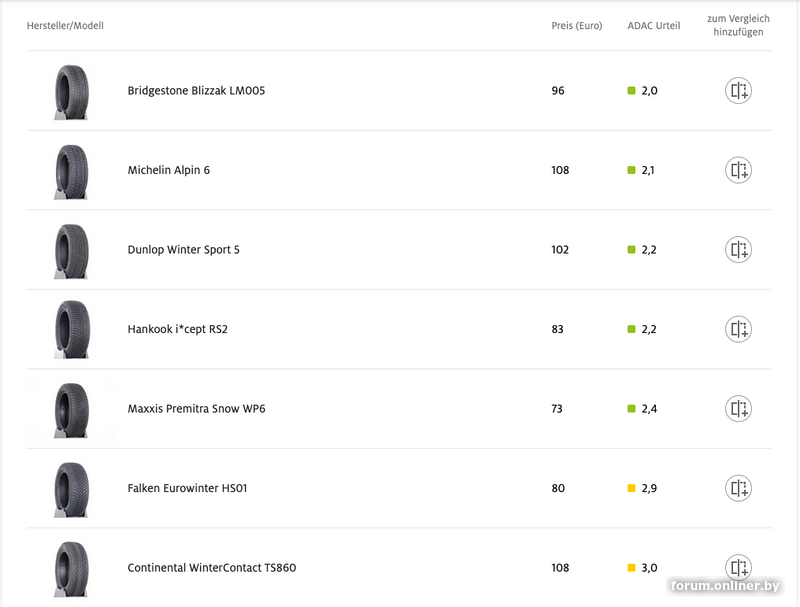Click green rating indicator for Bridgestone
800x607 pixels.
tap(632, 91)
